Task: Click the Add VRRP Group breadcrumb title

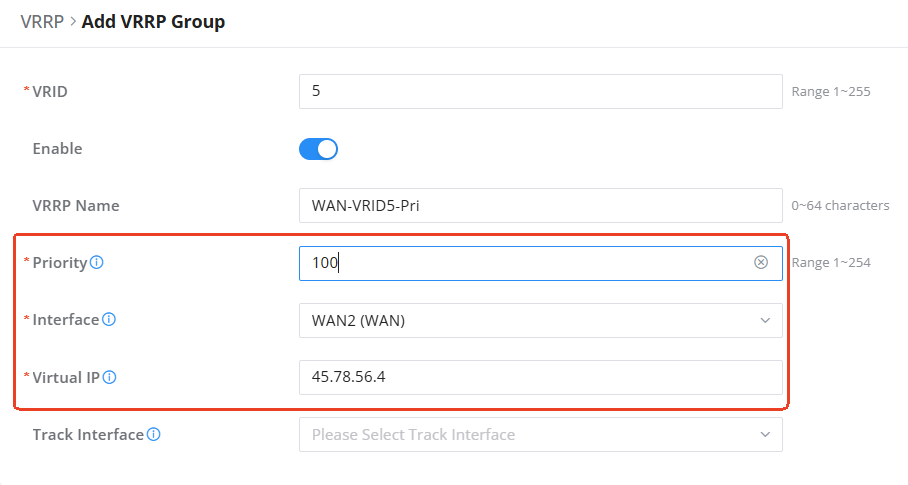Action: coord(153,21)
